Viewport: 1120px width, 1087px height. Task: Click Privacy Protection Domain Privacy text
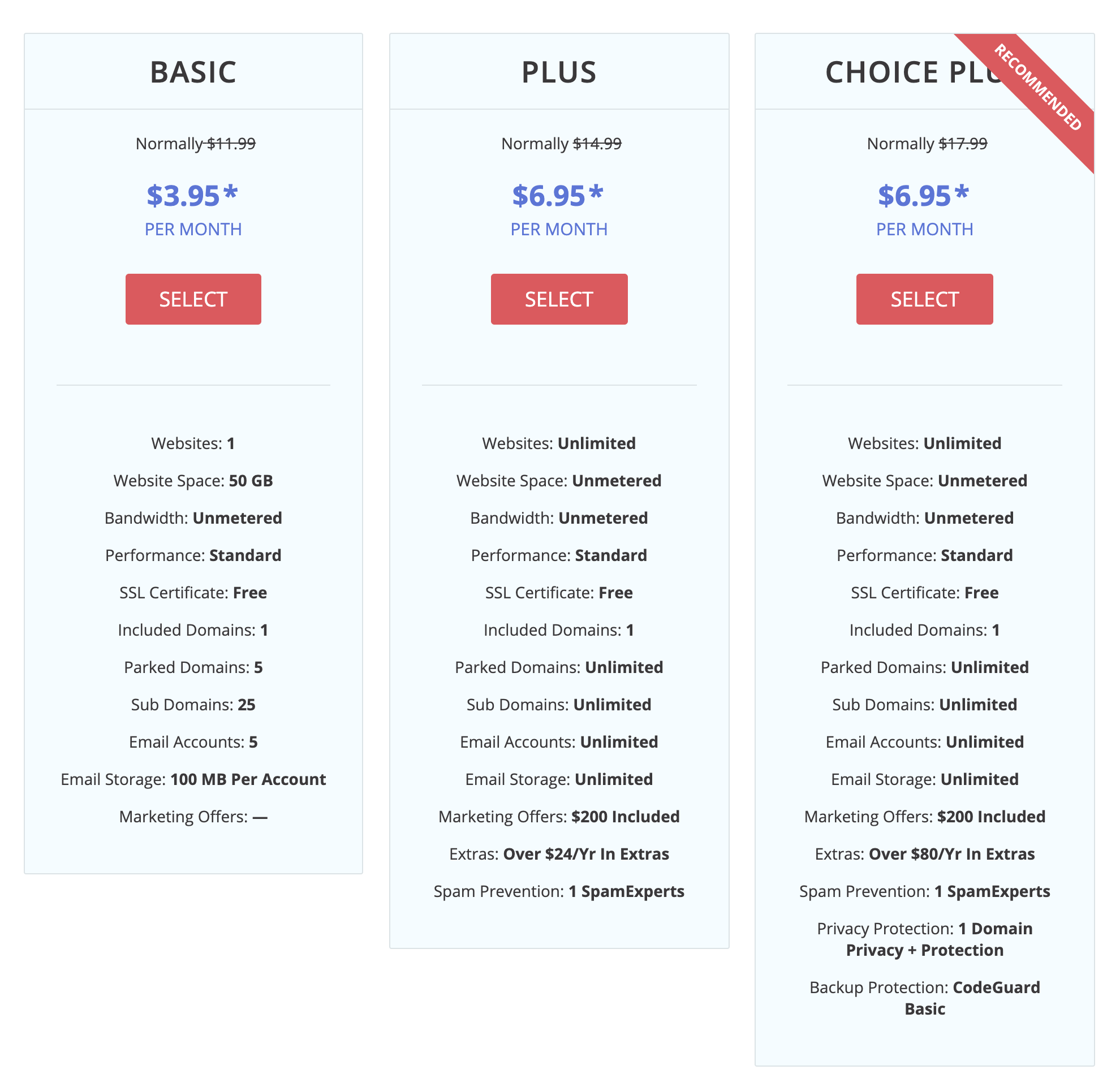coord(925,939)
